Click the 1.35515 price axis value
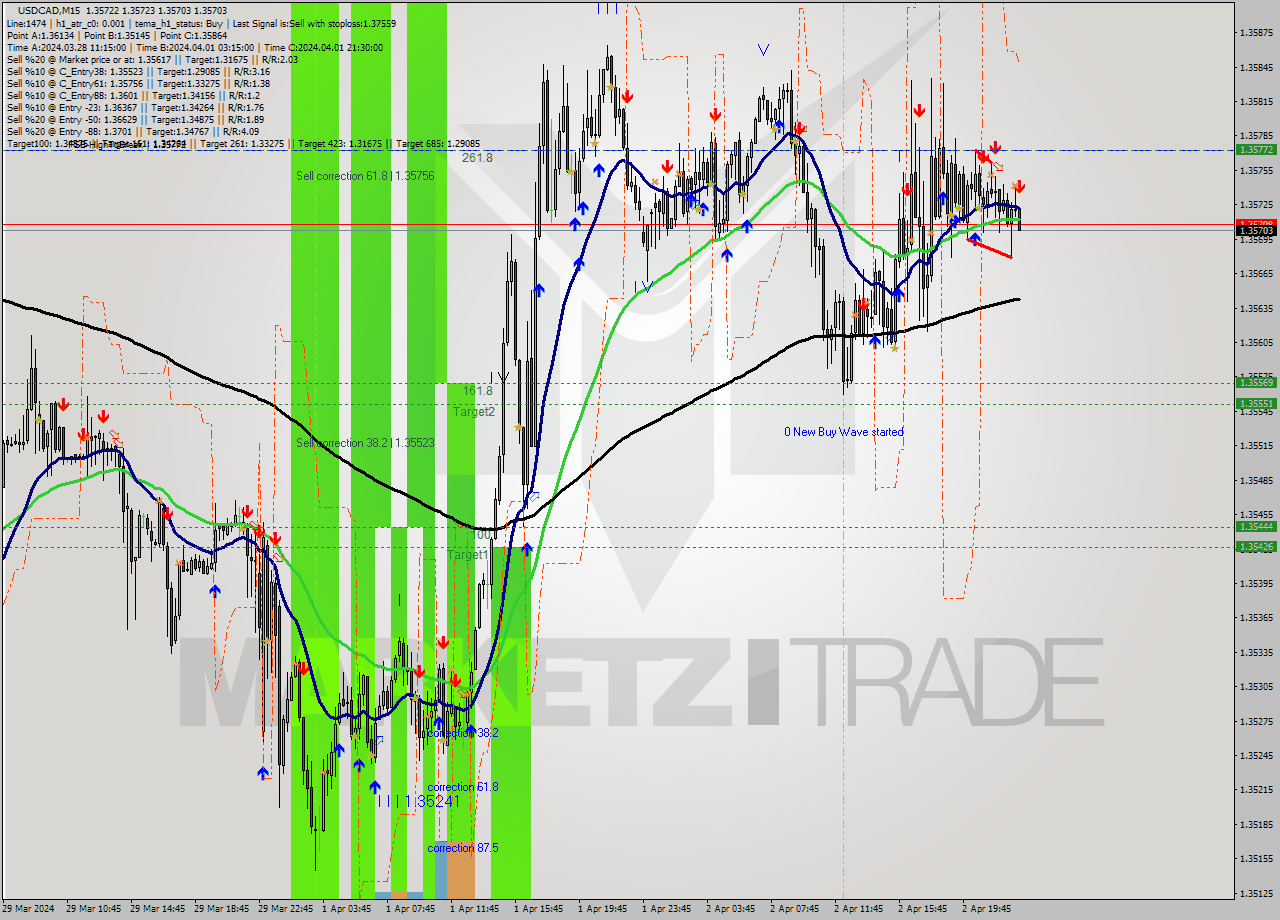Screen dimensions: 1280x920 tap(1256, 445)
